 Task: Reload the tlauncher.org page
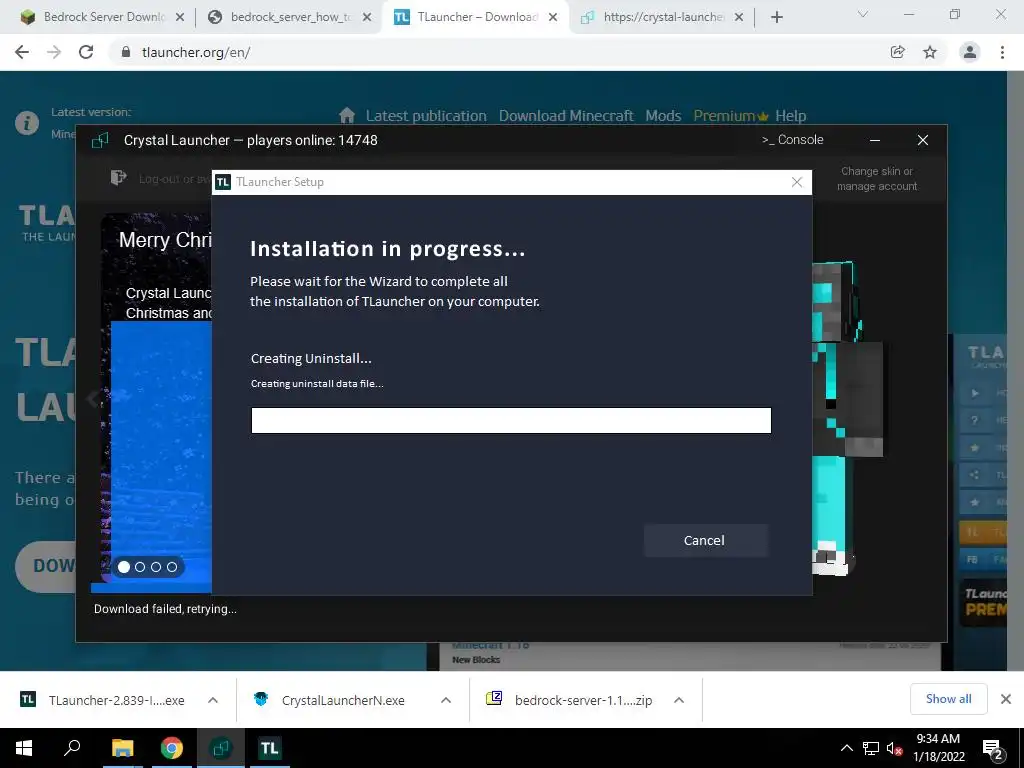(86, 52)
